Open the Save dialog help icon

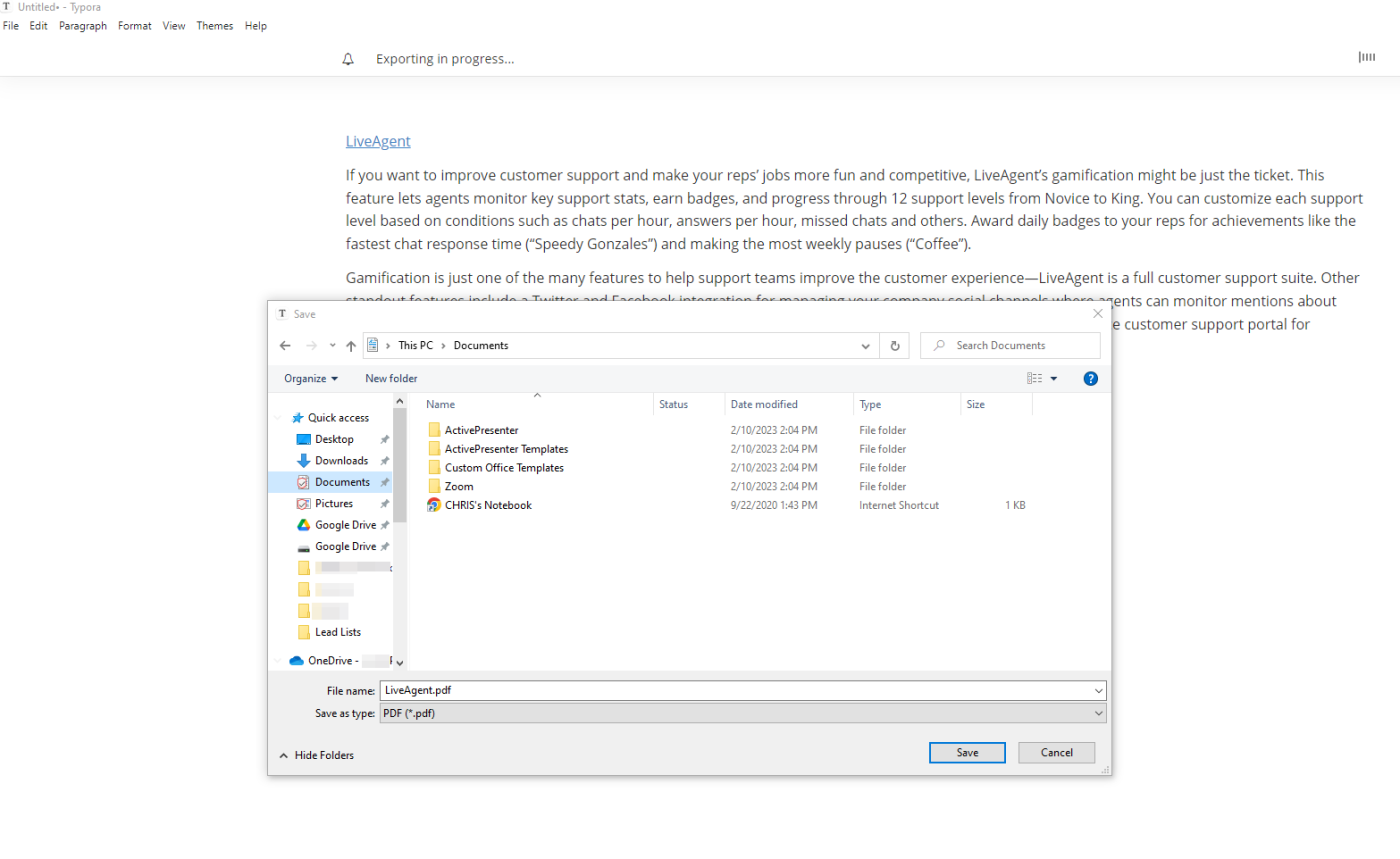coord(1091,378)
